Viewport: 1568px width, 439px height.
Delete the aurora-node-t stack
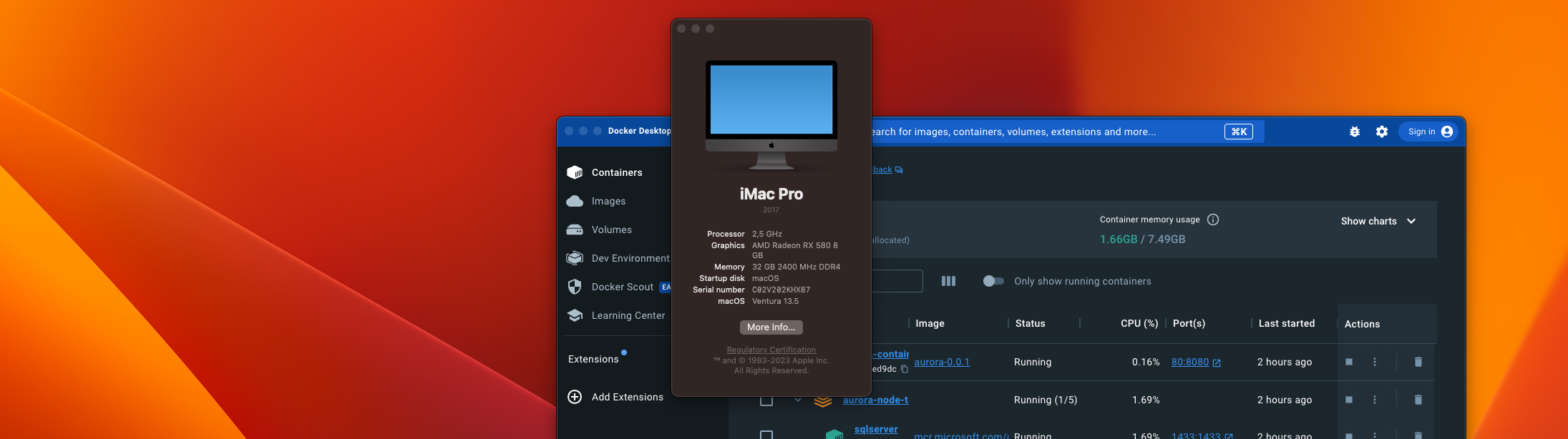tap(1418, 400)
